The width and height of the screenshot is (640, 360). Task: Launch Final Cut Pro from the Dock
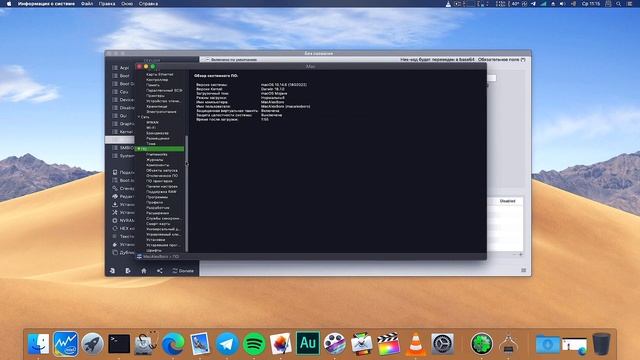click(x=388, y=343)
